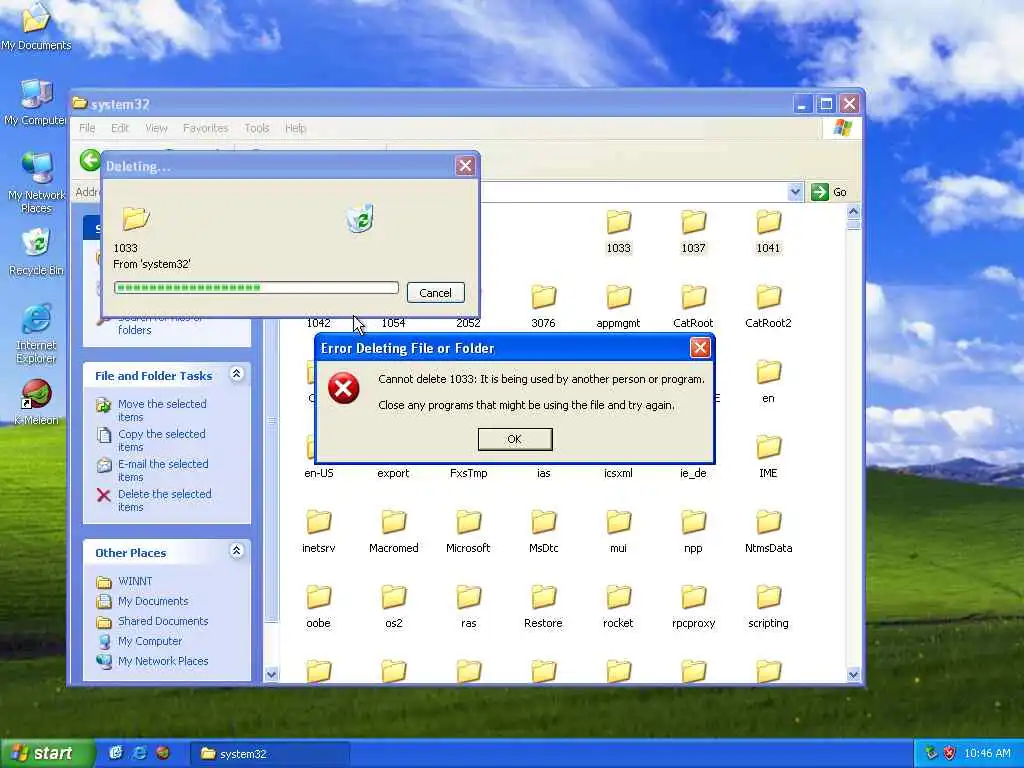Cancel the deleting operation
Screen dimensions: 1024x768
coord(435,293)
